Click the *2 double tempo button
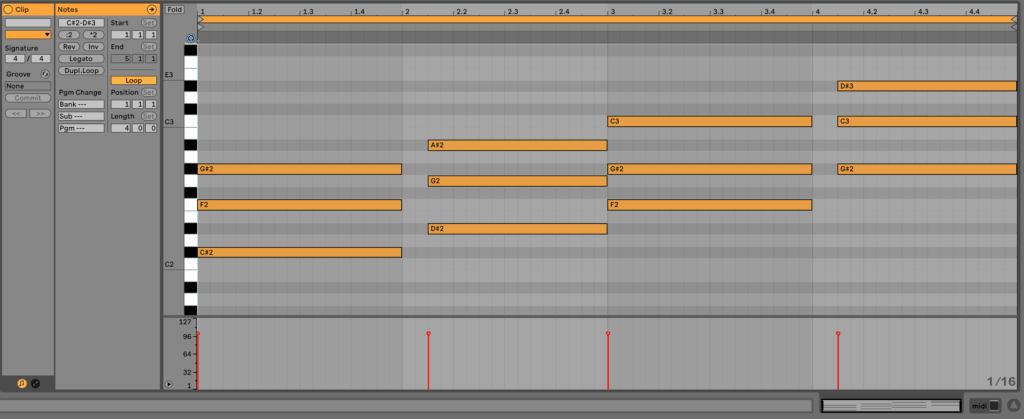 (93, 35)
